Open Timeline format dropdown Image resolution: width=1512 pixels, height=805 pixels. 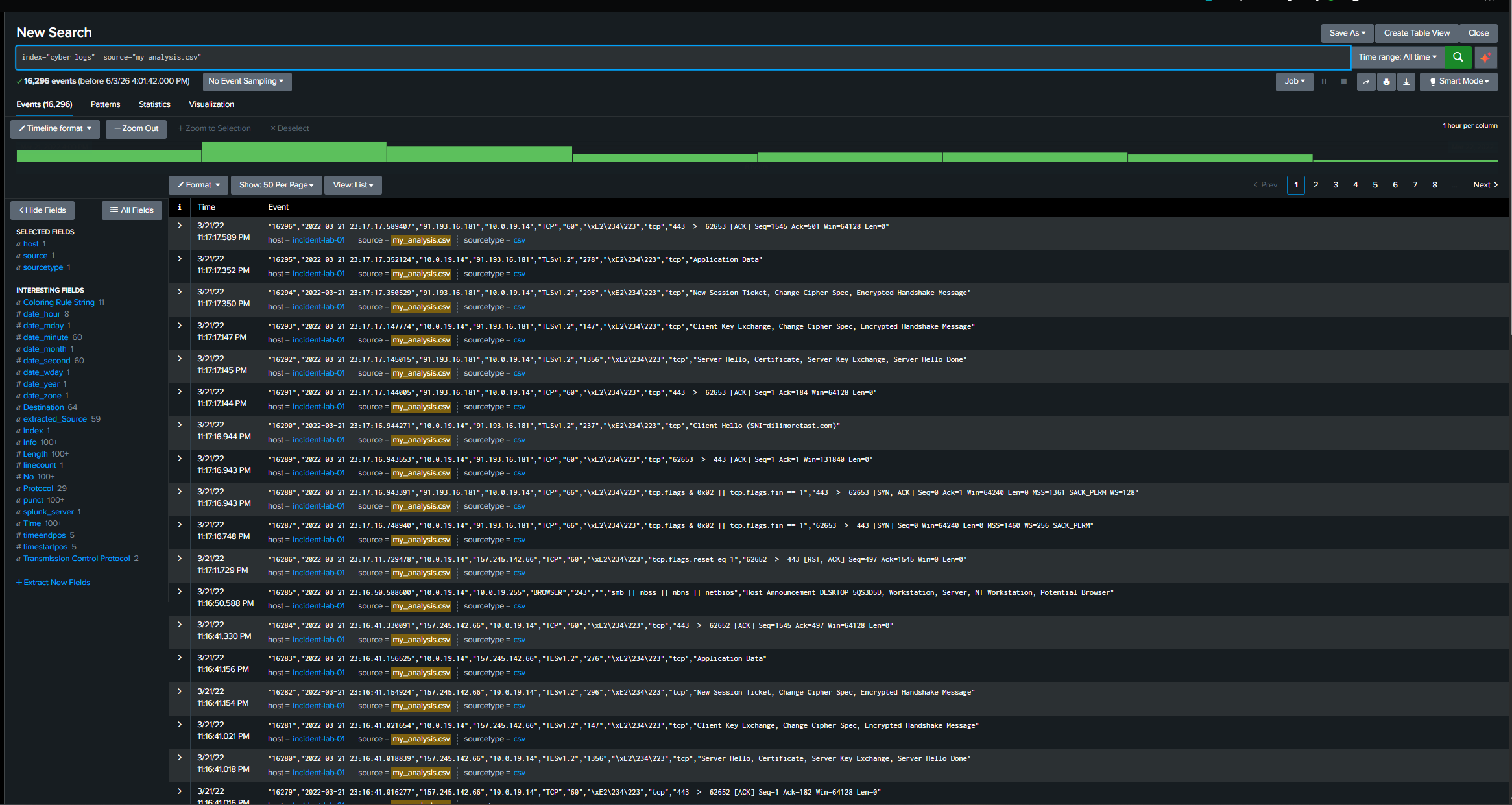[55, 129]
